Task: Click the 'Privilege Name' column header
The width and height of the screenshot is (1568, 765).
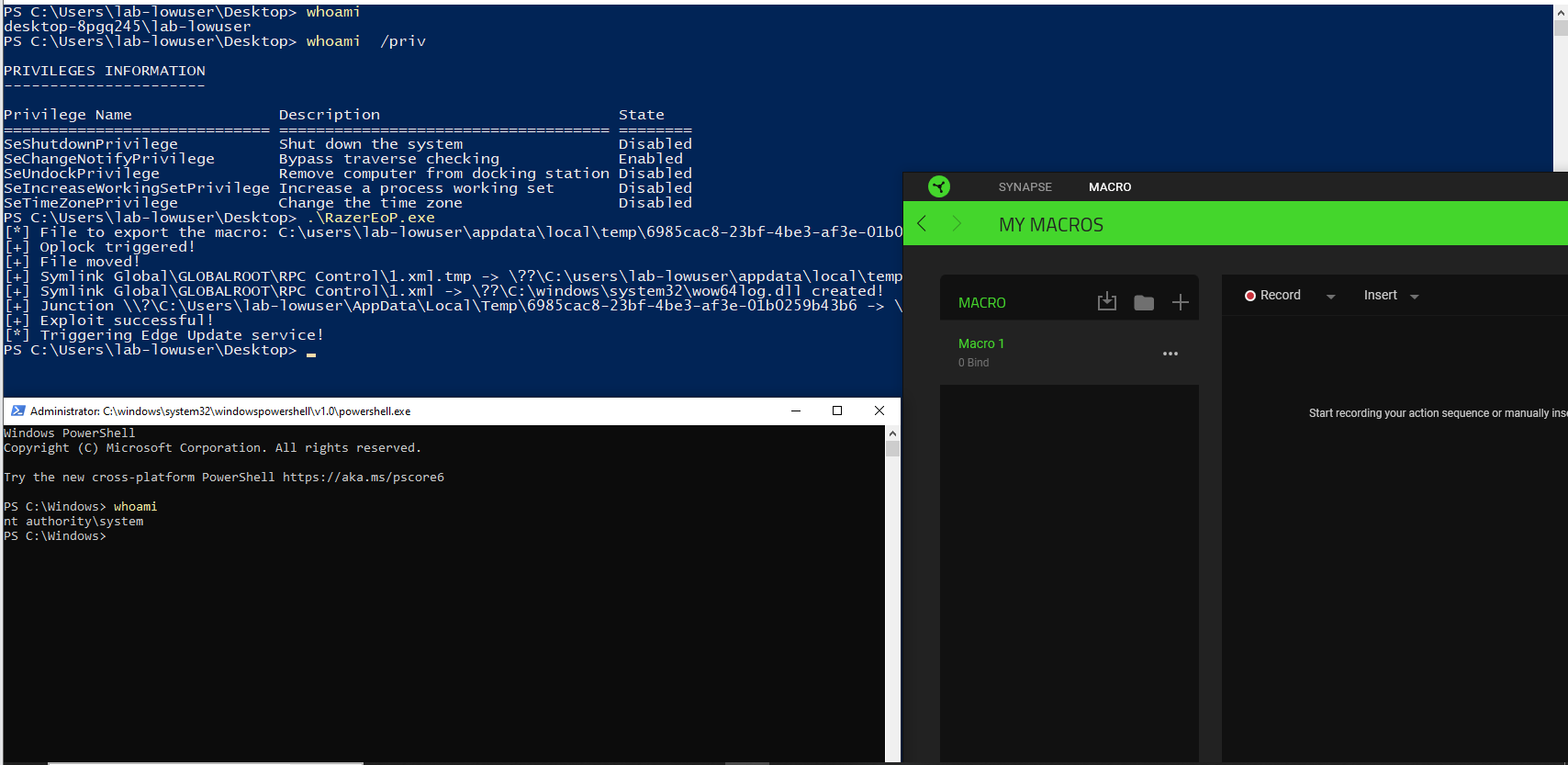Action: pyautogui.click(x=68, y=115)
